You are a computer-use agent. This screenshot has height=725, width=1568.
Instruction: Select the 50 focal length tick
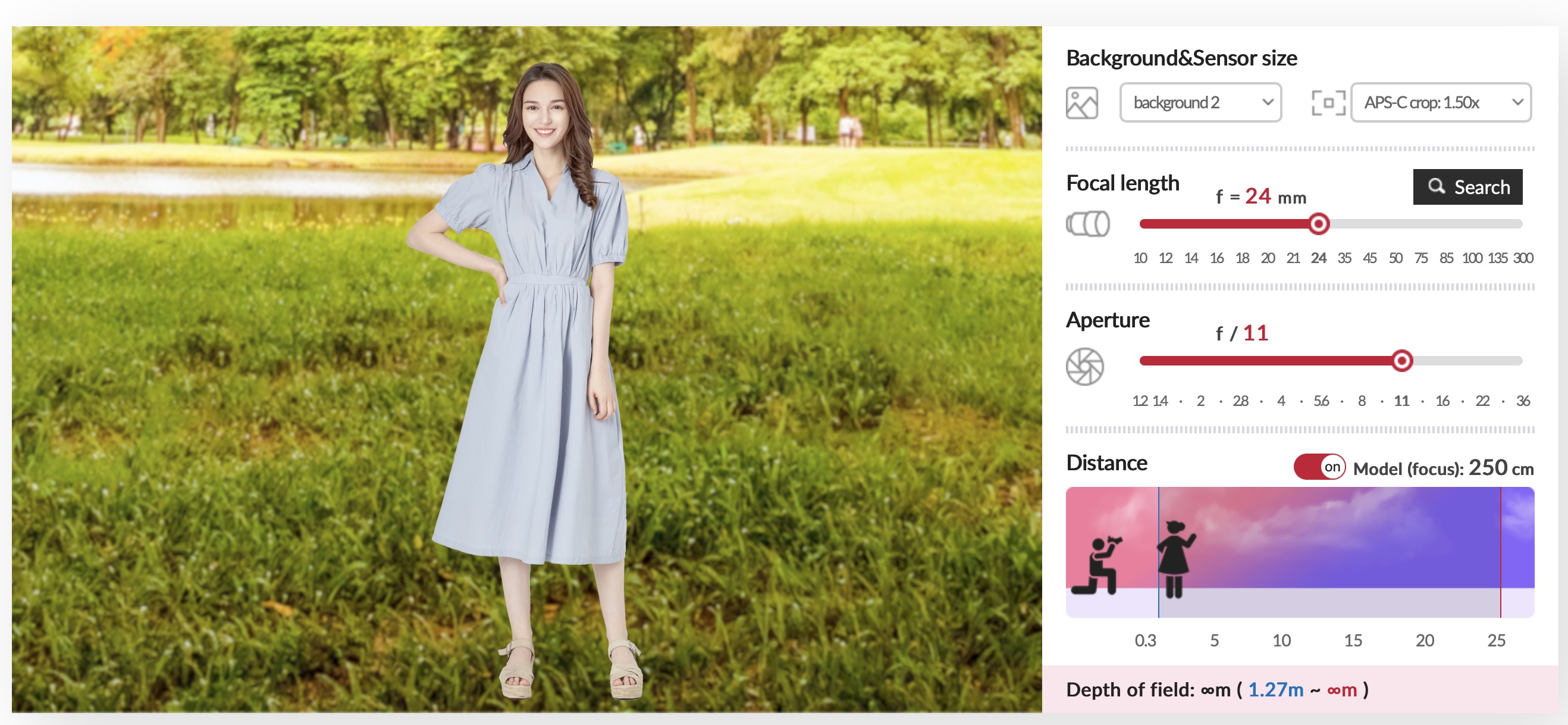point(1395,258)
